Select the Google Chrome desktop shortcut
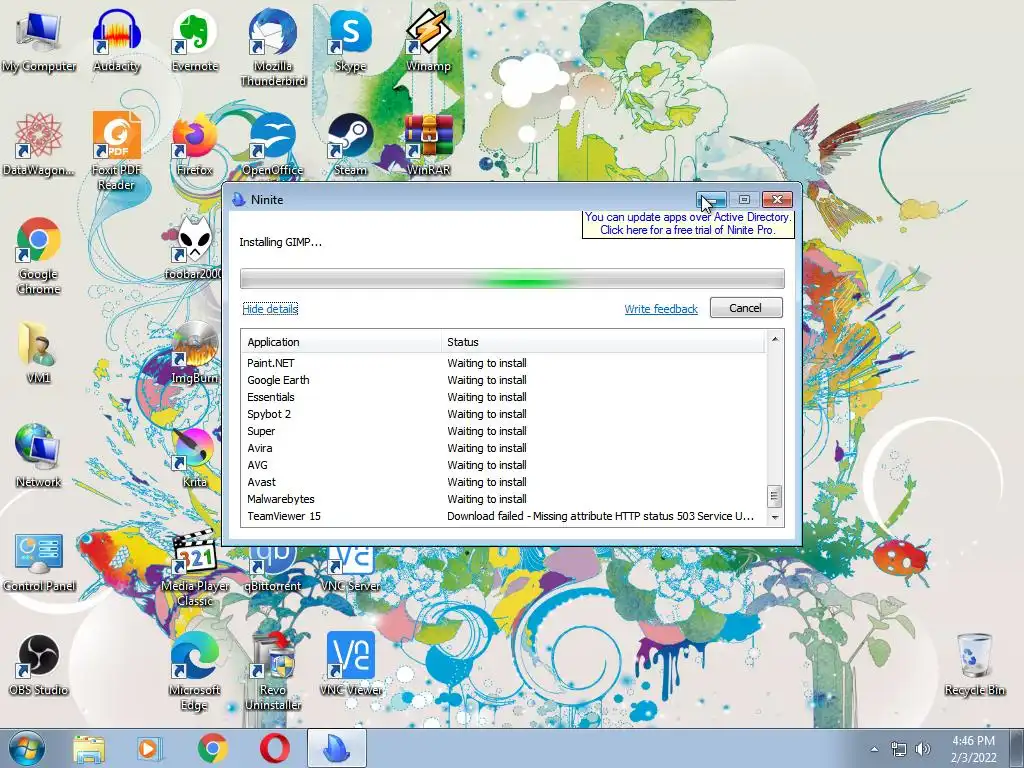1024x768 pixels. pos(39,255)
